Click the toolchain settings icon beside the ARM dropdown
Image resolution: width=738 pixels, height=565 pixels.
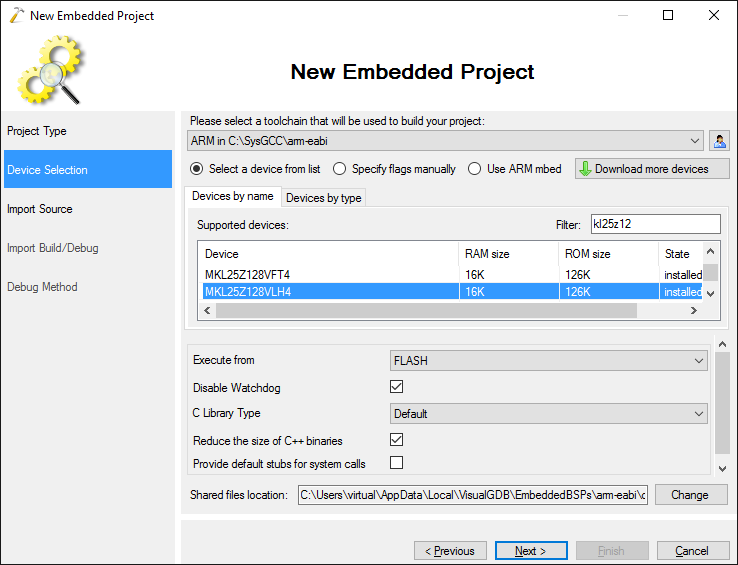pos(720,141)
